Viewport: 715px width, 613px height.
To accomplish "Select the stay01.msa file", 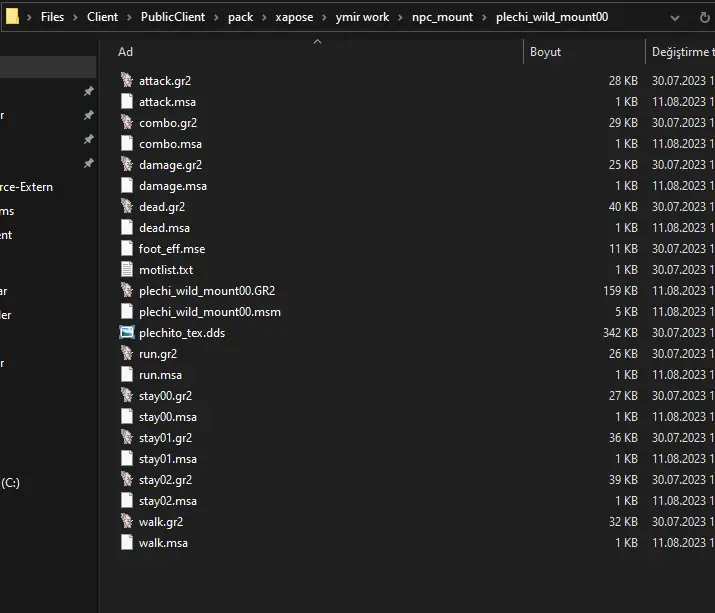I will pos(167,459).
